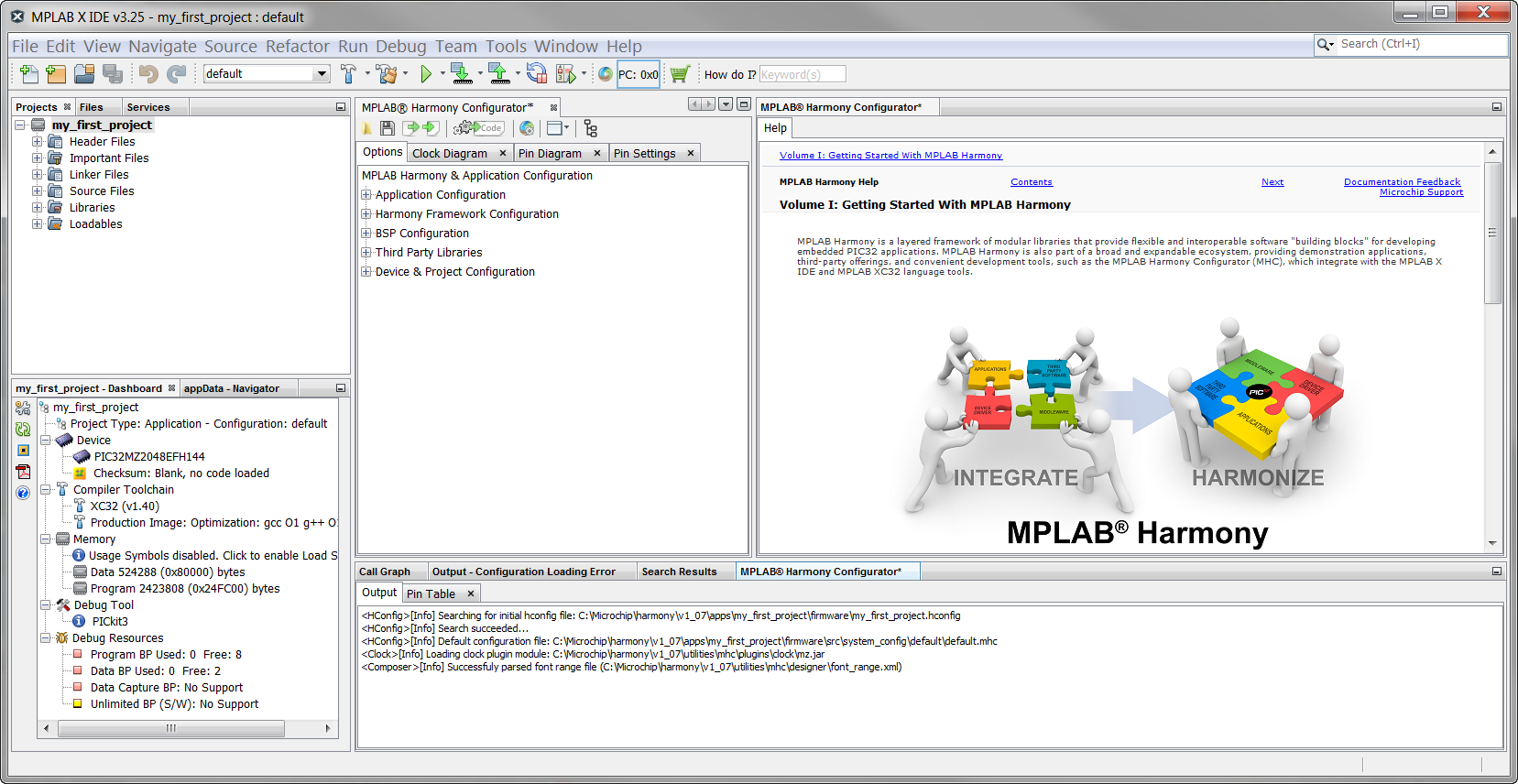Run the project with the green play icon
The width and height of the screenshot is (1518, 784).
tap(426, 74)
